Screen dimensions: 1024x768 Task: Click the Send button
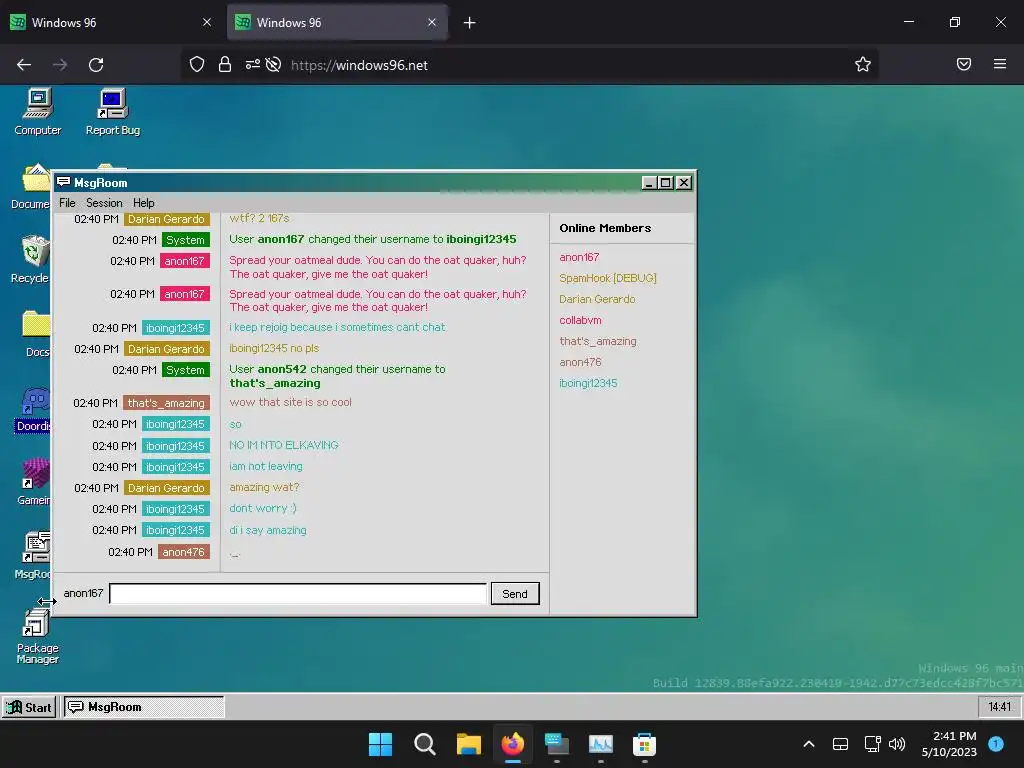[515, 594]
